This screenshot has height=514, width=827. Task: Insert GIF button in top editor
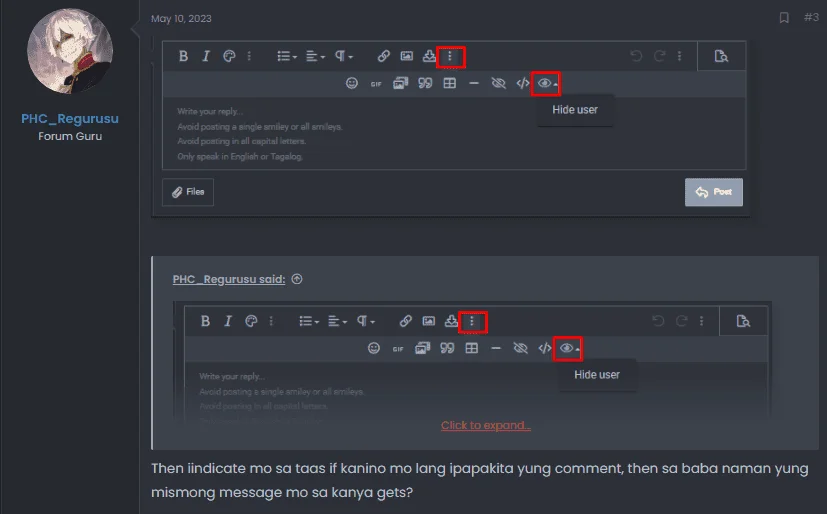coord(376,84)
